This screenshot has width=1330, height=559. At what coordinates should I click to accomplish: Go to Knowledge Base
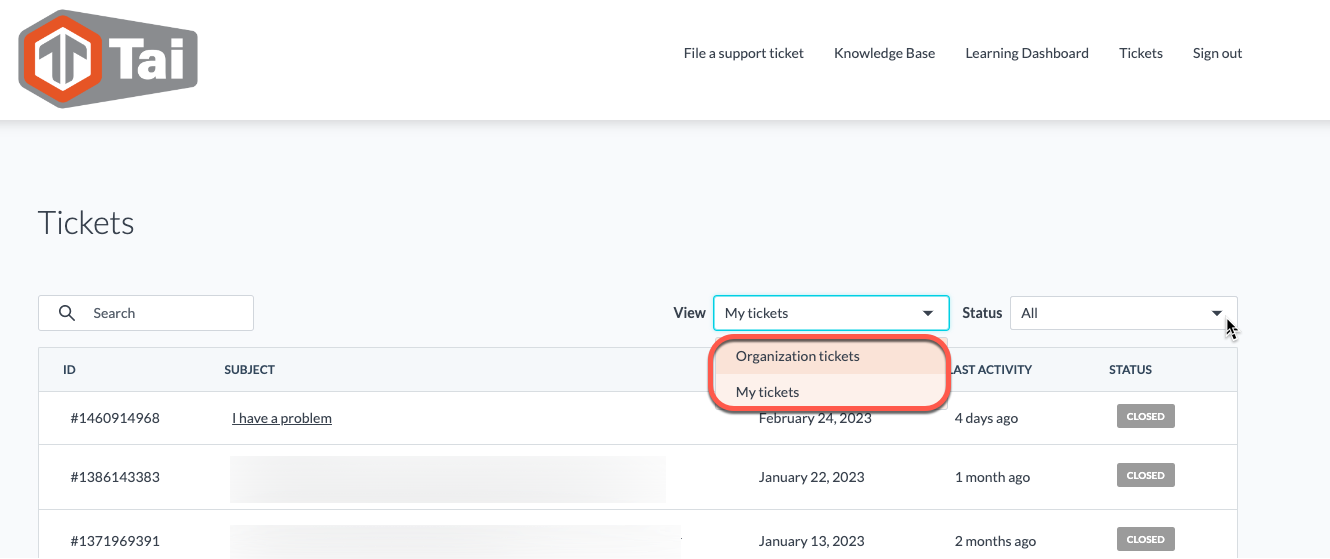(x=884, y=53)
